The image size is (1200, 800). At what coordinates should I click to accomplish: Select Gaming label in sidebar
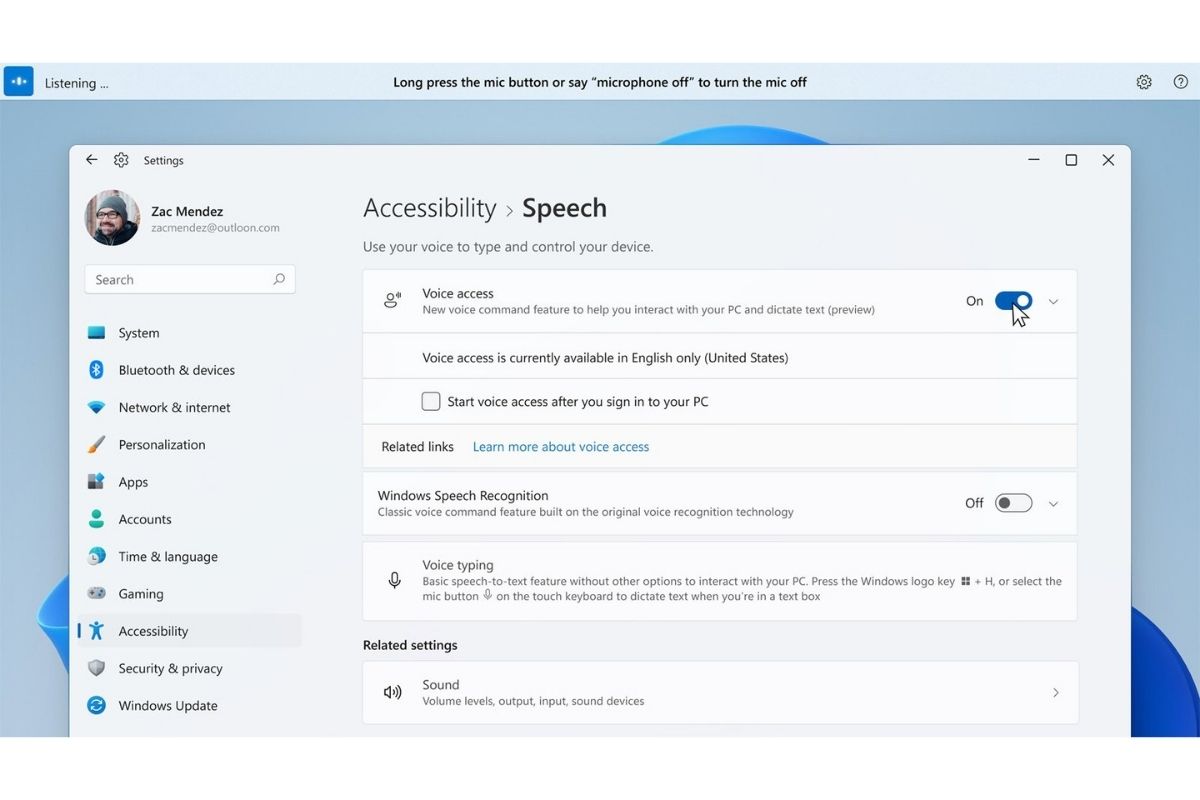pos(141,594)
